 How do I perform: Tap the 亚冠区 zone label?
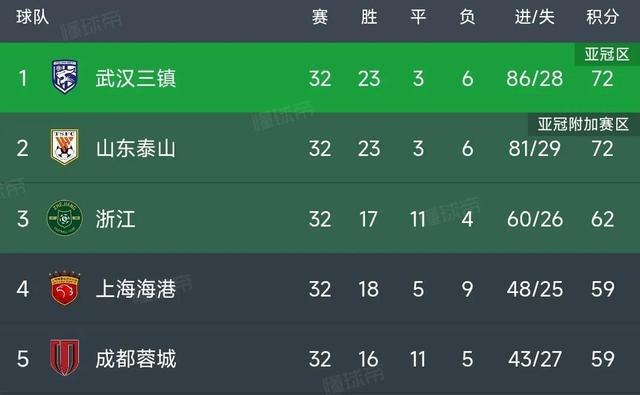[x=607, y=54]
